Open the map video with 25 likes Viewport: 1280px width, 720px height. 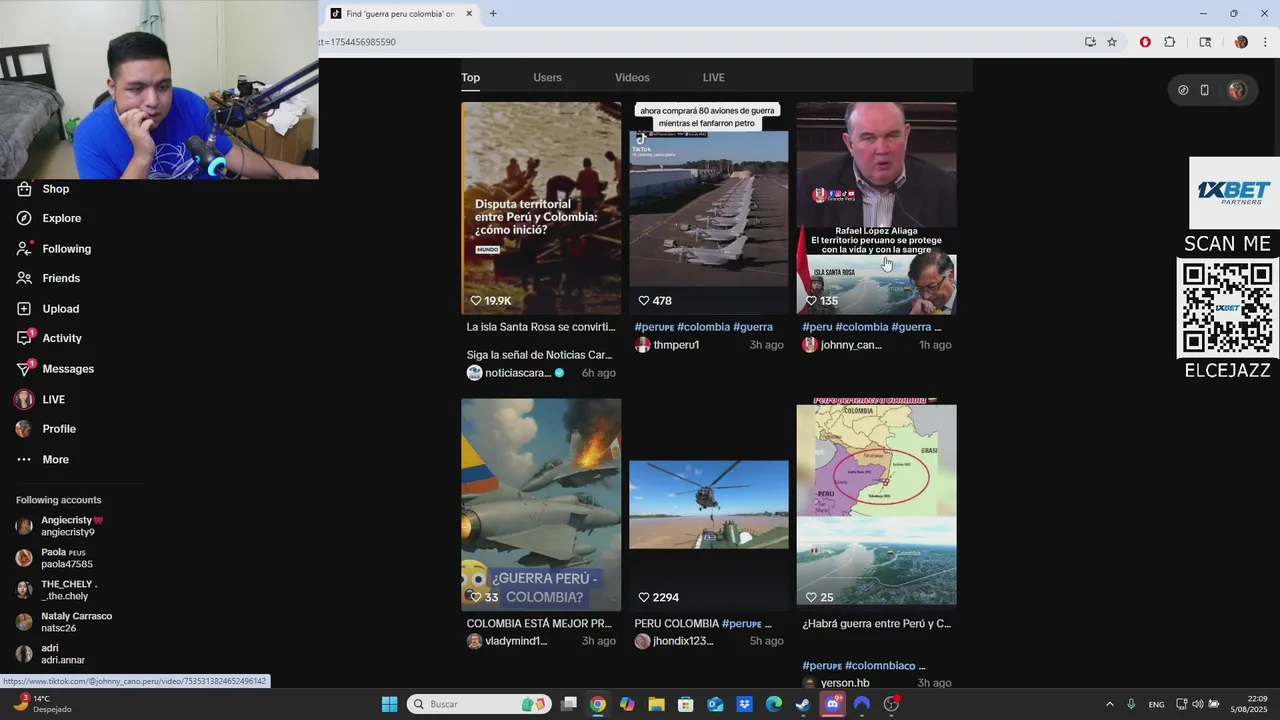click(876, 505)
